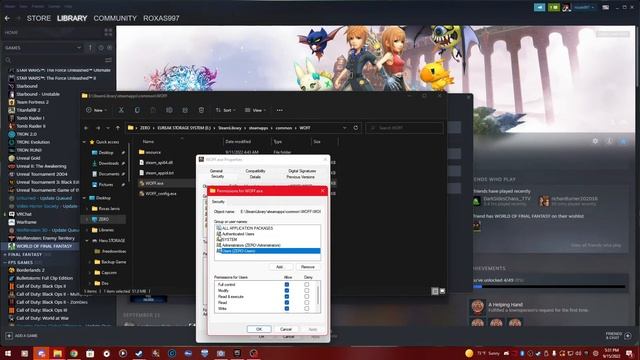Click the Rename icon in File Explorer toolbar

169,110
